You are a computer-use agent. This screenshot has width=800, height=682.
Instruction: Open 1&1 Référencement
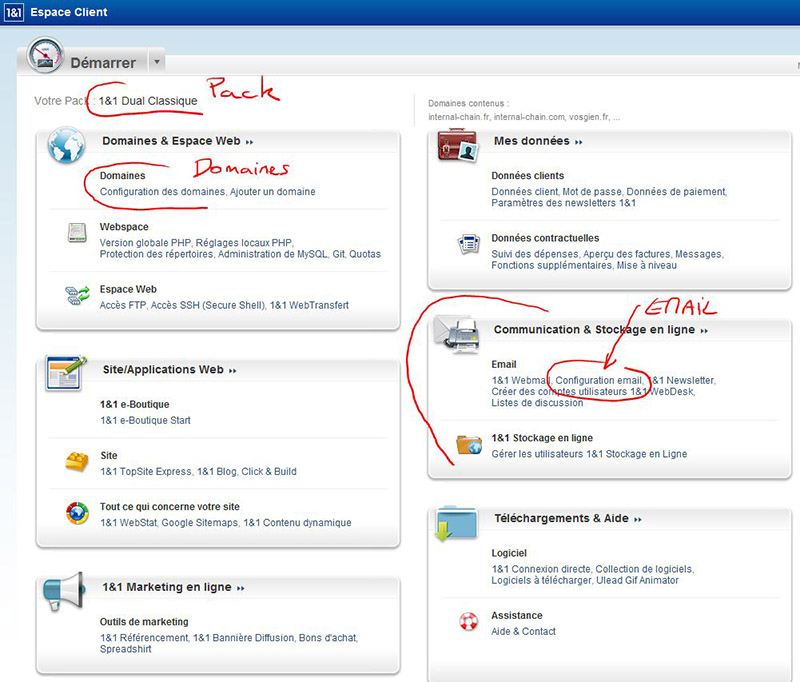[x=144, y=638]
